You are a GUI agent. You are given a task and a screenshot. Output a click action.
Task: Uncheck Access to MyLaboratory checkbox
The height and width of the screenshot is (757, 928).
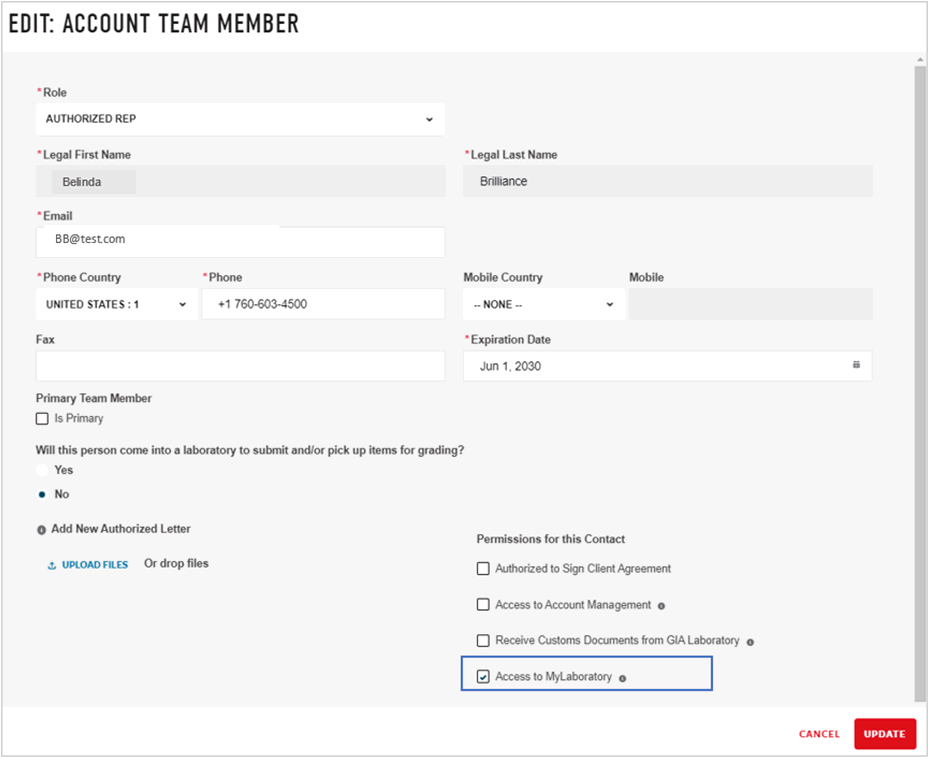click(483, 677)
